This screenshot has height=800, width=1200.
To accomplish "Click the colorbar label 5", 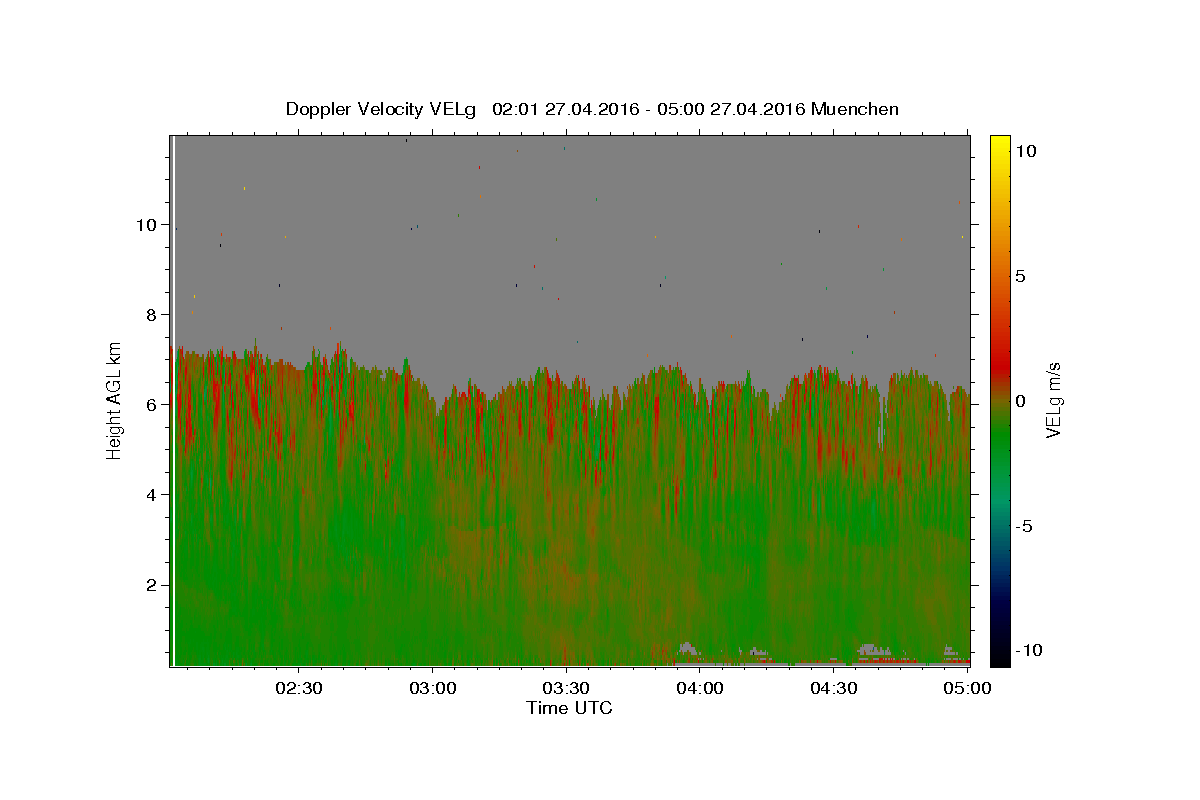I will coord(1020,276).
